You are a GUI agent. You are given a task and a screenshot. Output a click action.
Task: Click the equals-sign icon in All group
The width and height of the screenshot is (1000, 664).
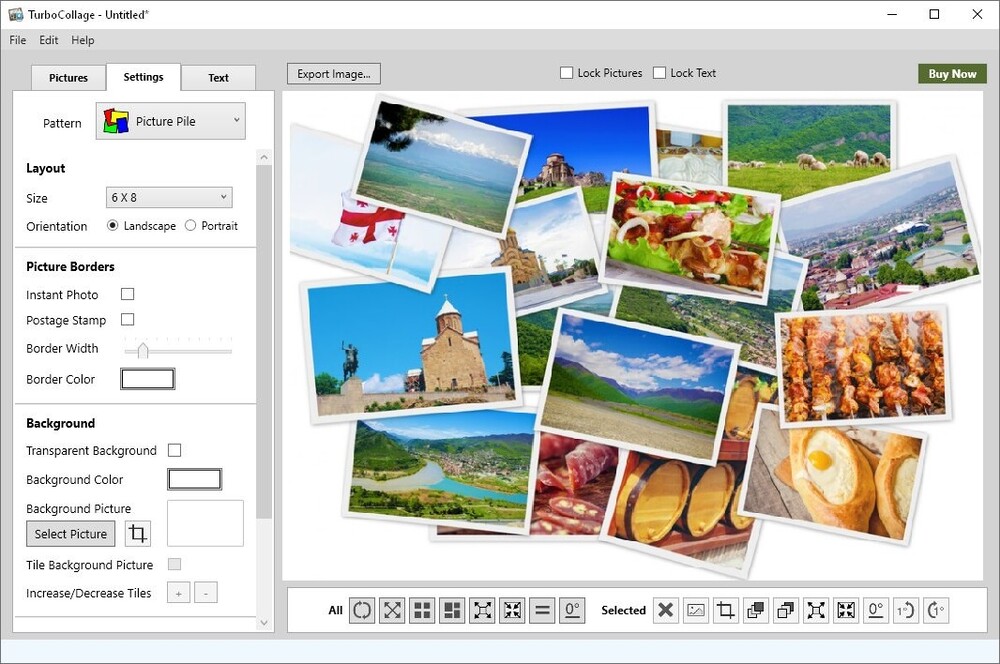(542, 610)
